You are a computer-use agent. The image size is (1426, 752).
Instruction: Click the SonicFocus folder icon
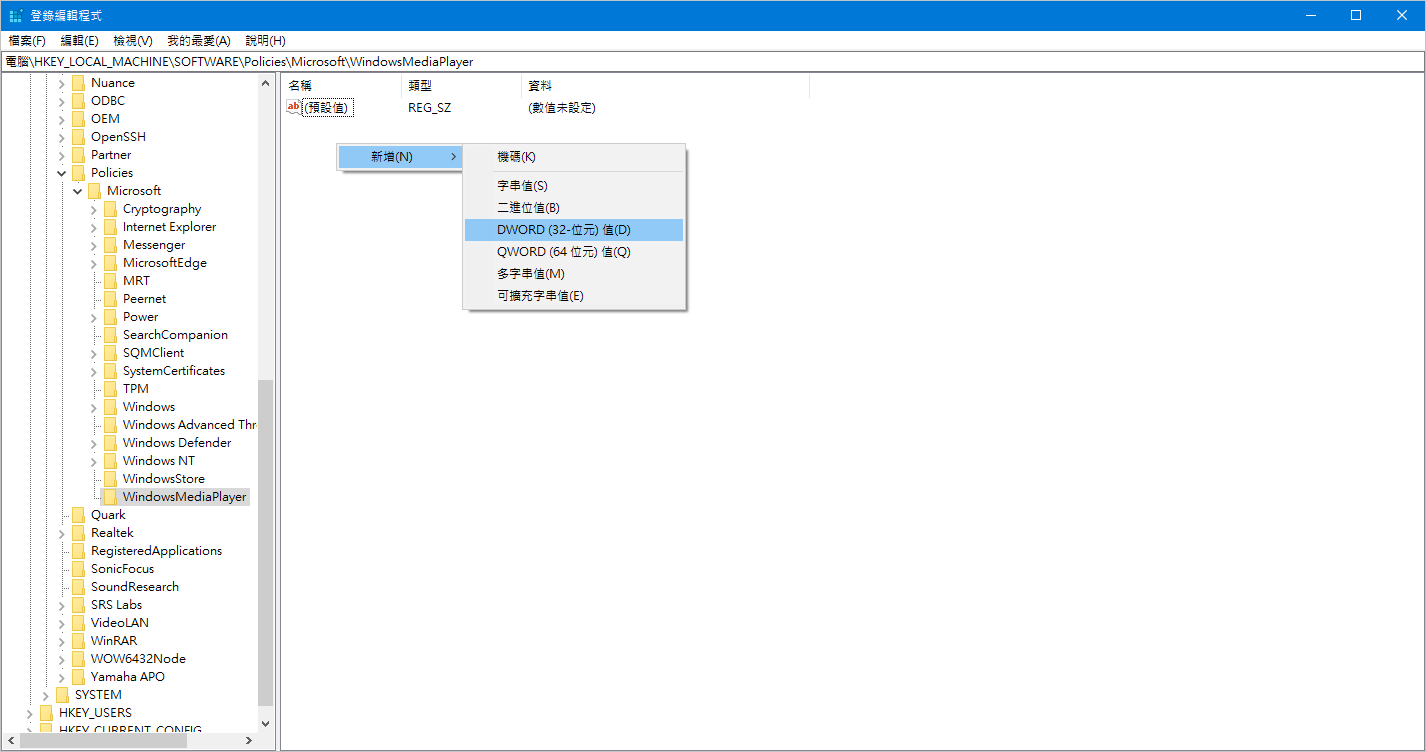pos(79,569)
